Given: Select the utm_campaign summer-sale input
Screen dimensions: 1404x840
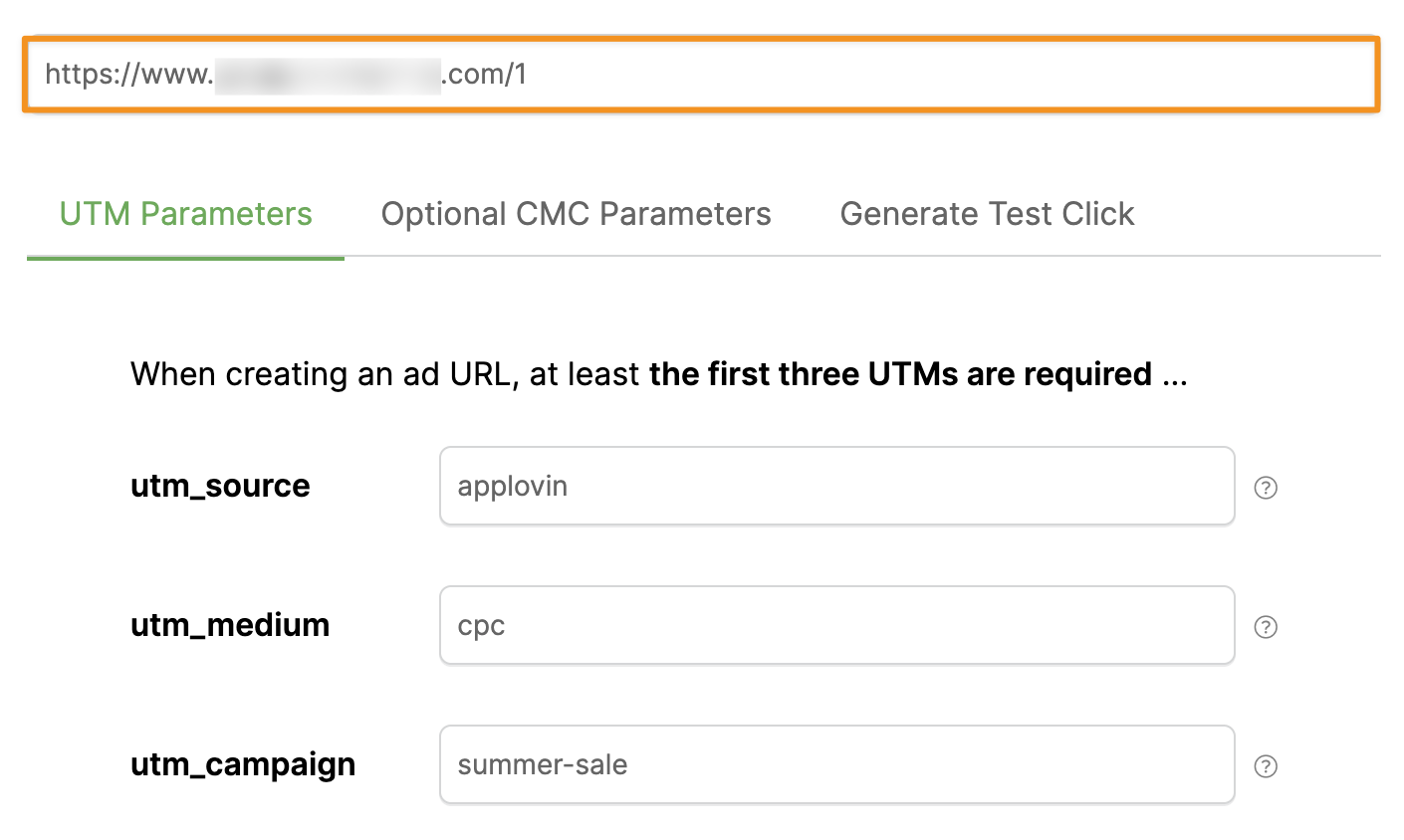Looking at the screenshot, I should click(836, 764).
